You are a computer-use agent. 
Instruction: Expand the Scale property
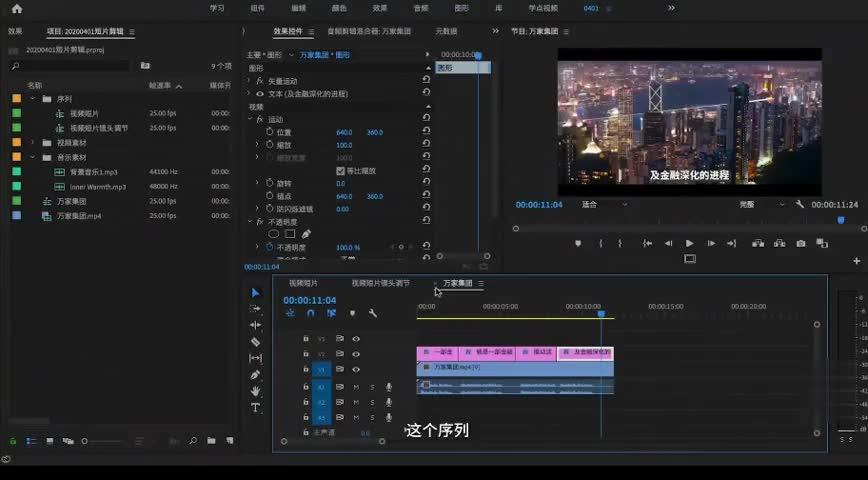click(257, 144)
